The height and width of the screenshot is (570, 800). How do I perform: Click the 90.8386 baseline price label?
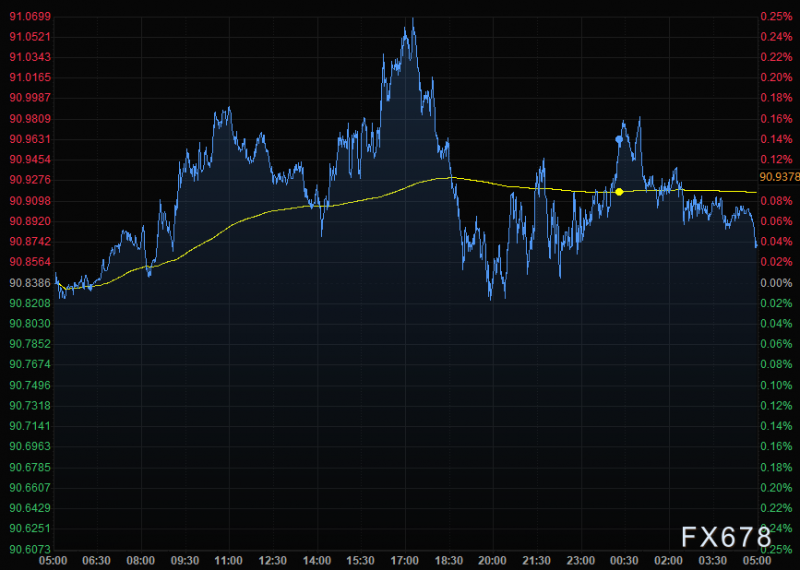coord(30,283)
